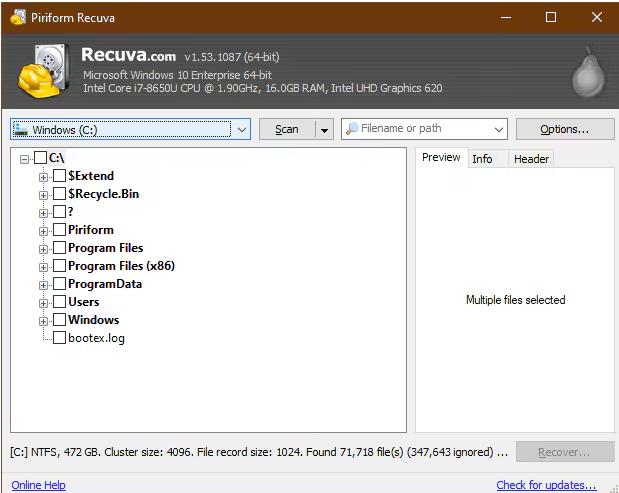Expand the Program Files node
Viewport: 619px width, 493px height.
pyautogui.click(x=43, y=249)
